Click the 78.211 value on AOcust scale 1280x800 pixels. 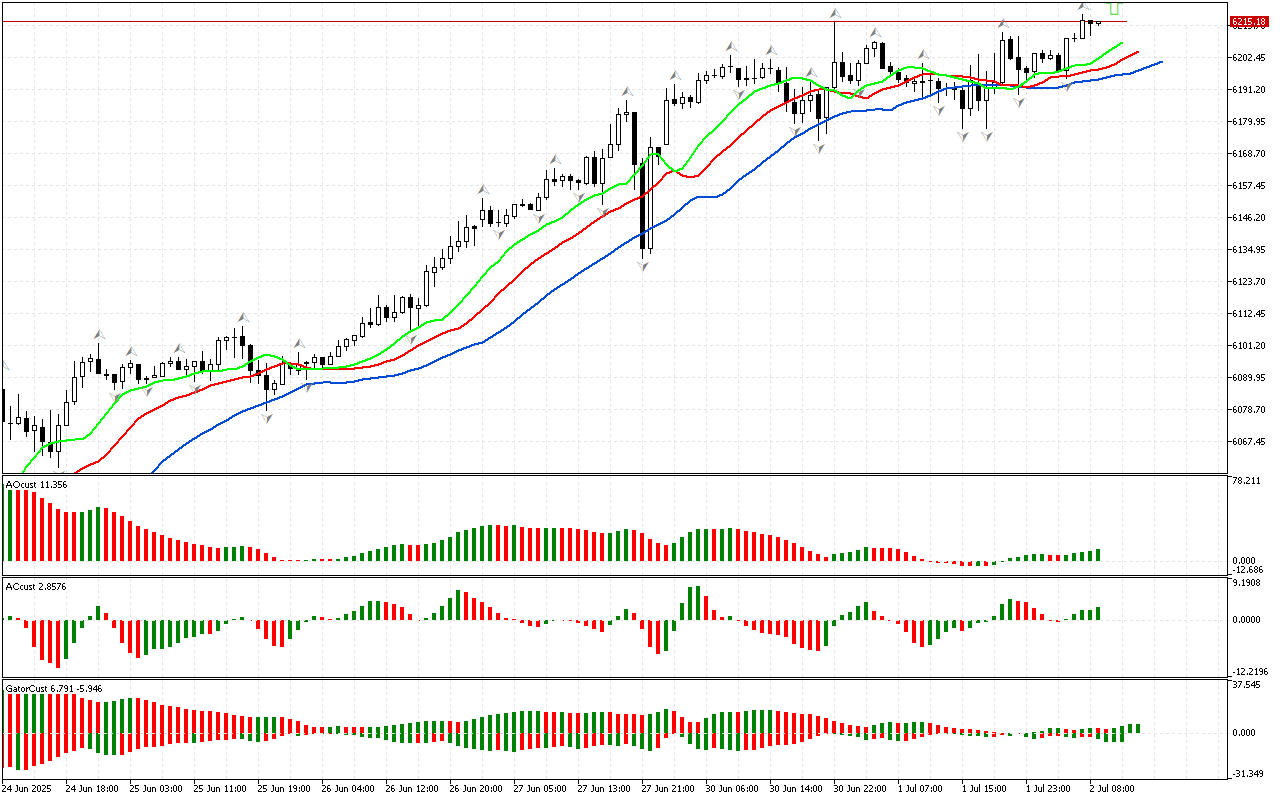coord(1246,481)
